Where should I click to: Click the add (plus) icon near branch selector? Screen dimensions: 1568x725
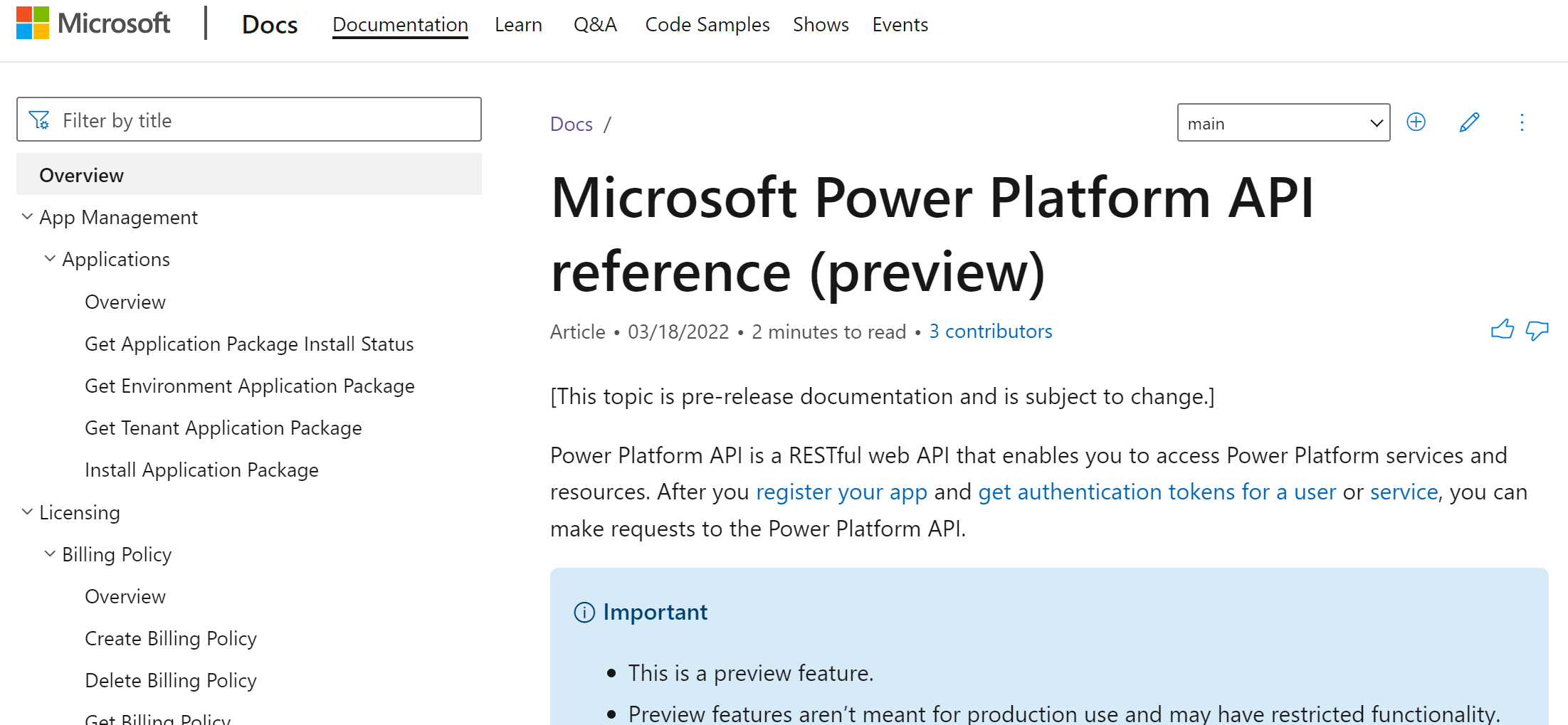1415,122
